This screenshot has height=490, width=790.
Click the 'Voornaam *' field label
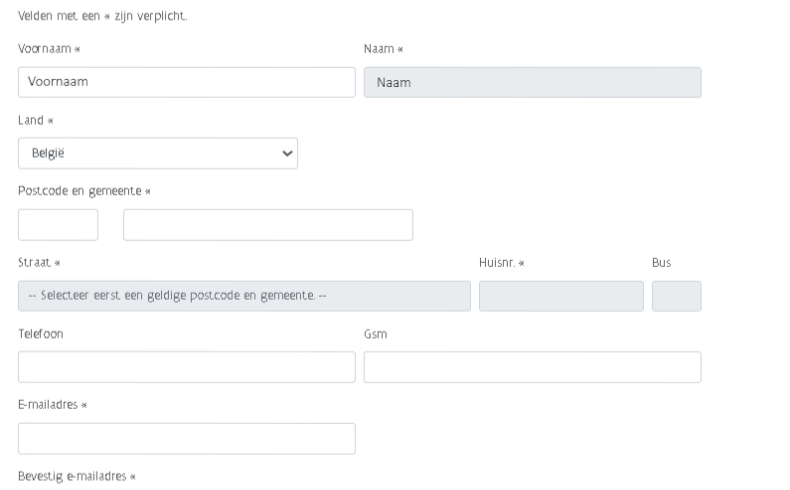coord(49,49)
